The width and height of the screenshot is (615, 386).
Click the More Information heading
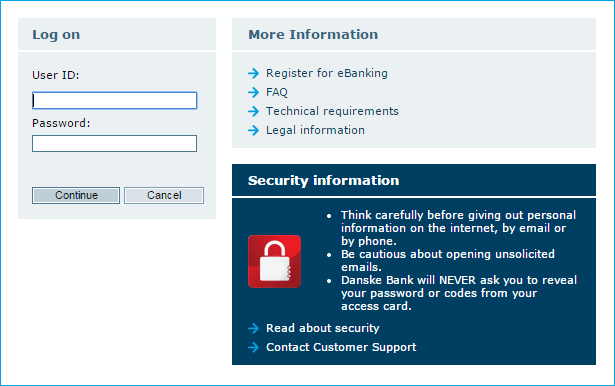[313, 35]
